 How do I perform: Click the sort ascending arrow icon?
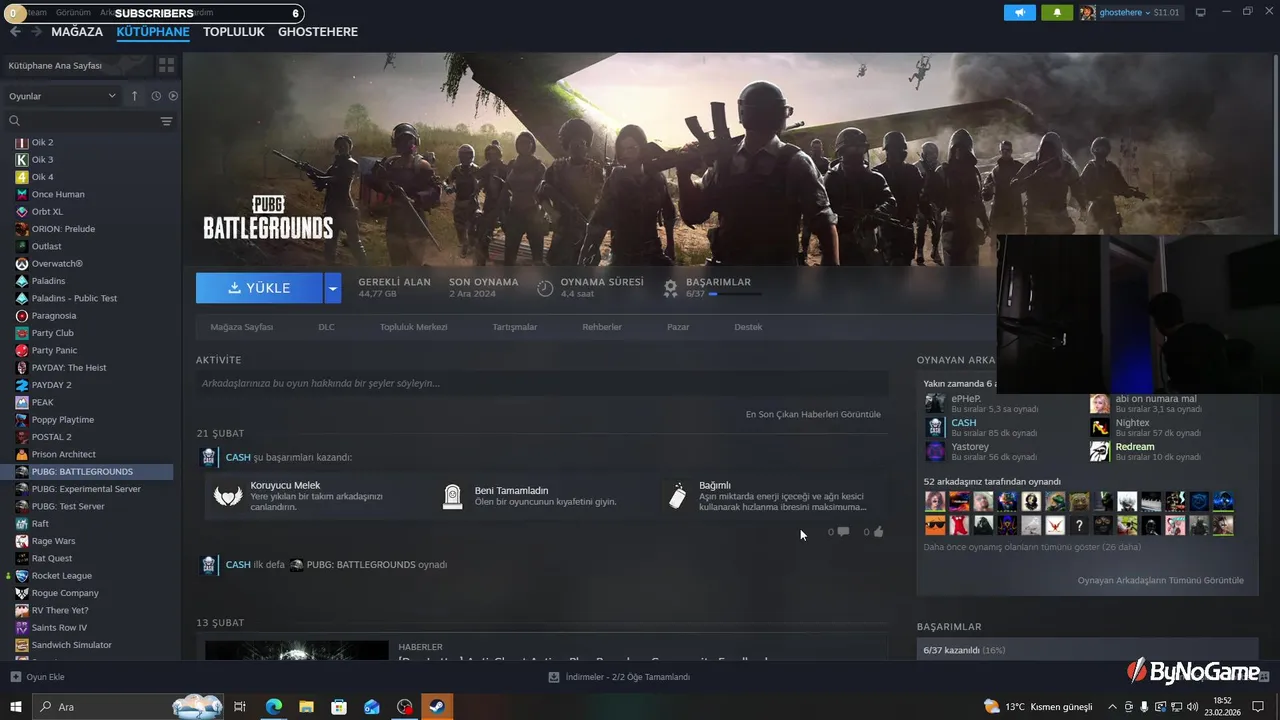[x=135, y=96]
